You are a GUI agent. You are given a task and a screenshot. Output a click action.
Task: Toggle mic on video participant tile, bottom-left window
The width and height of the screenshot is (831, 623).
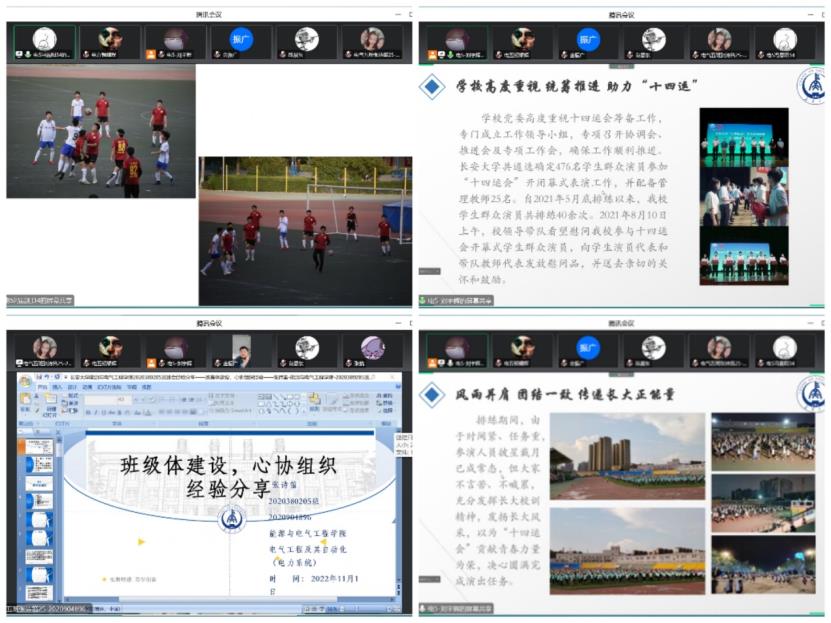click(216, 363)
